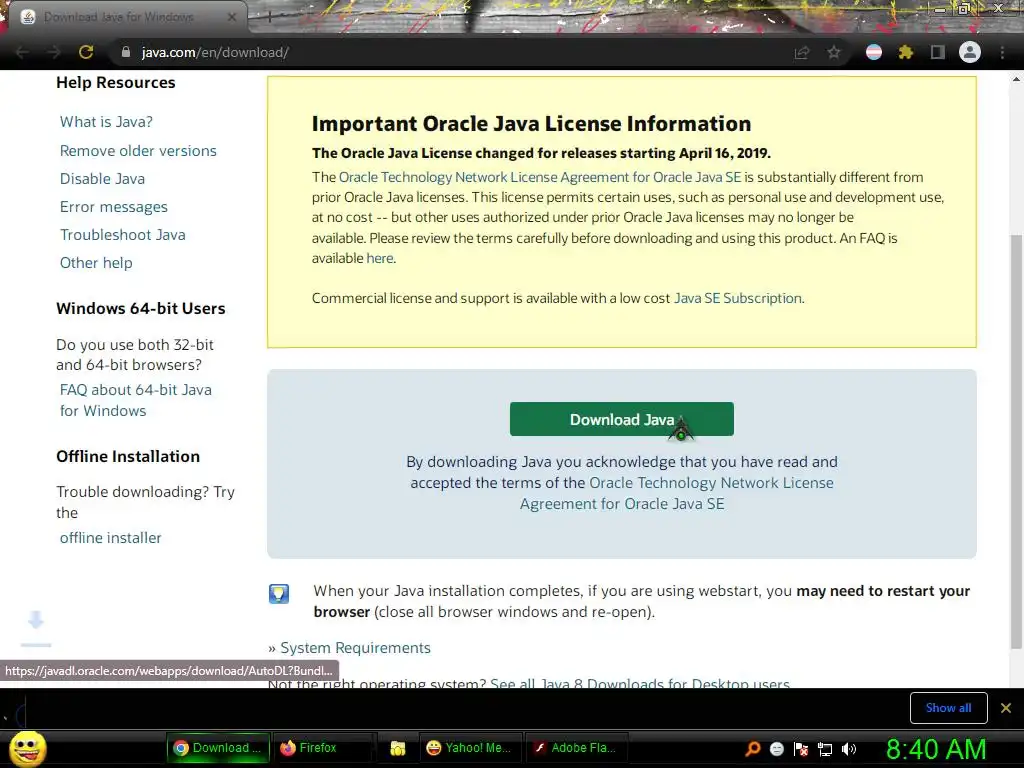The height and width of the screenshot is (768, 1024).
Task: Open the Troubleshoot Java link
Action: (123, 235)
